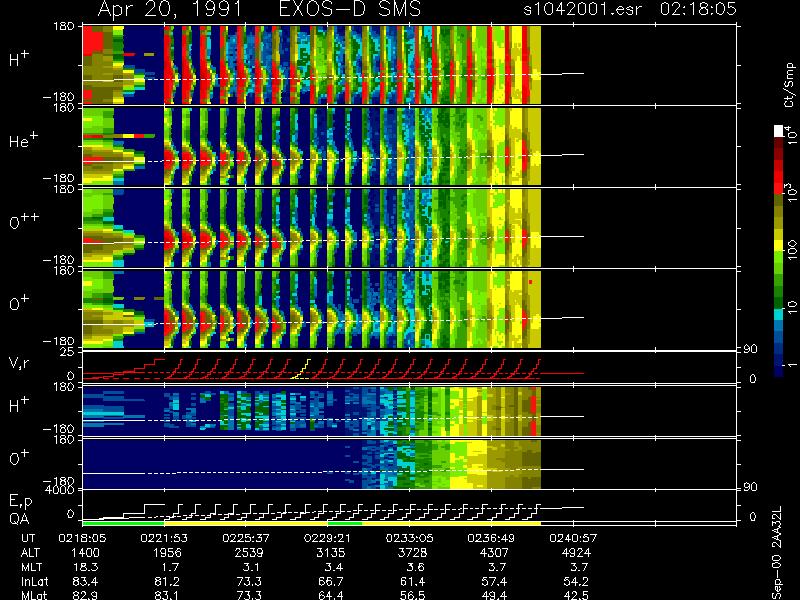Click the "E,p" panel label

pos(20,502)
